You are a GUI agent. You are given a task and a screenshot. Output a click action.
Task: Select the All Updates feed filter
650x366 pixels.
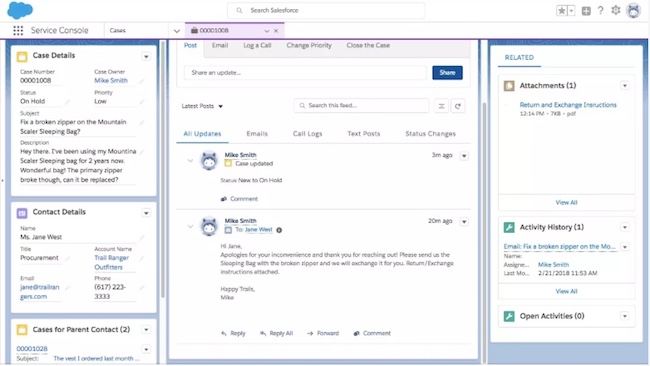[x=202, y=134]
